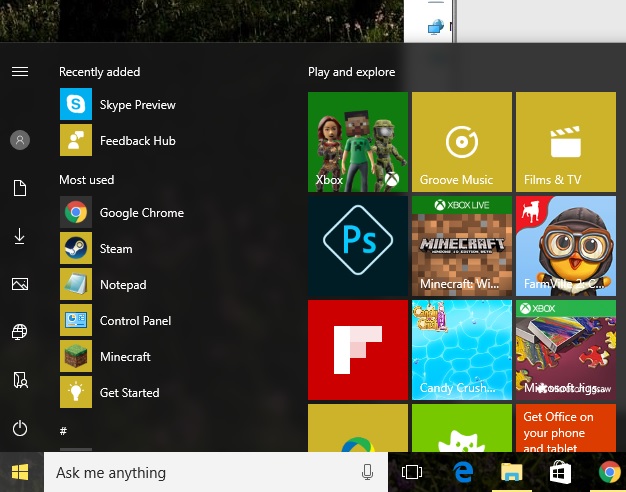Open Pictures folder from sidebar
This screenshot has height=492, width=626.
[20, 284]
